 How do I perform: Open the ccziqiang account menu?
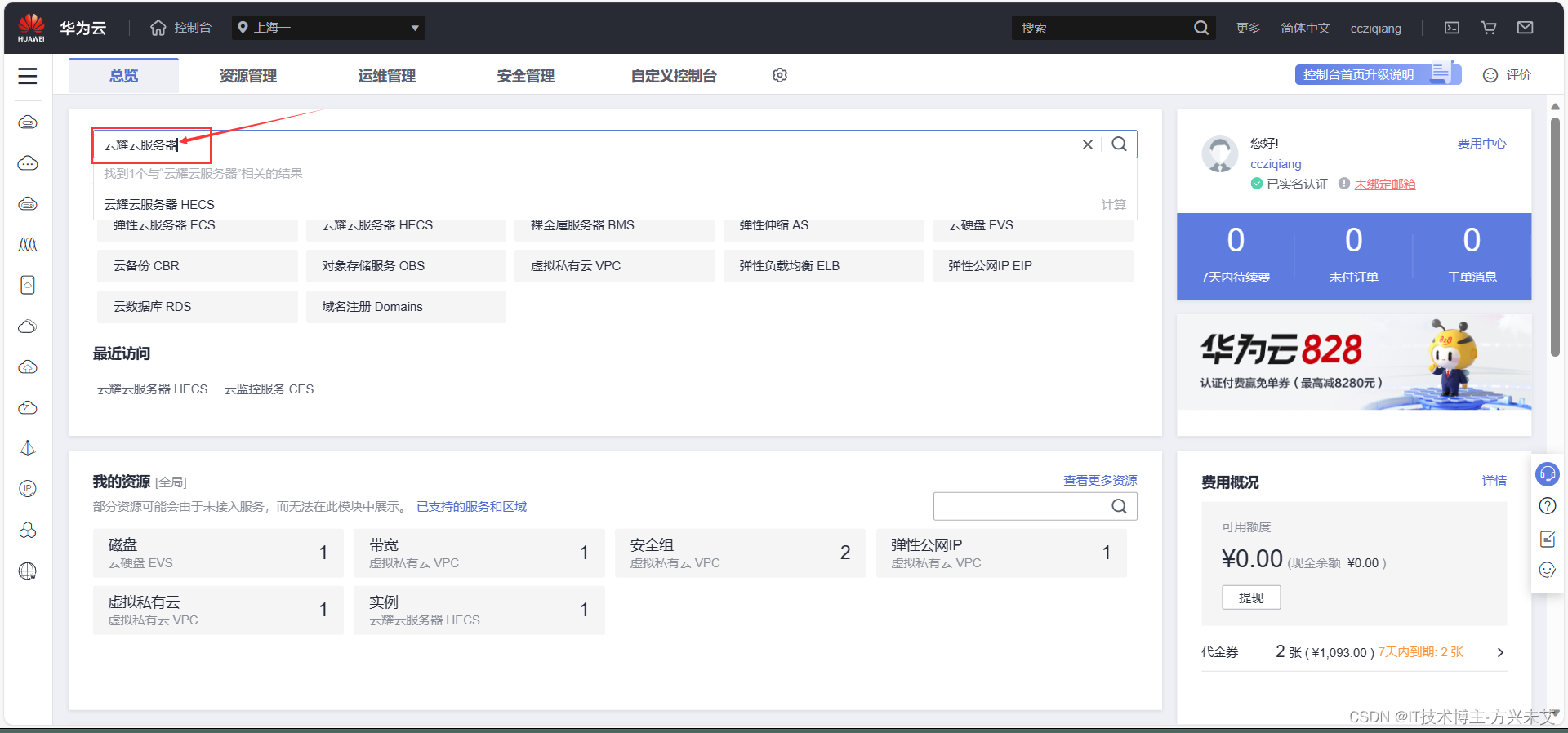1375,28
